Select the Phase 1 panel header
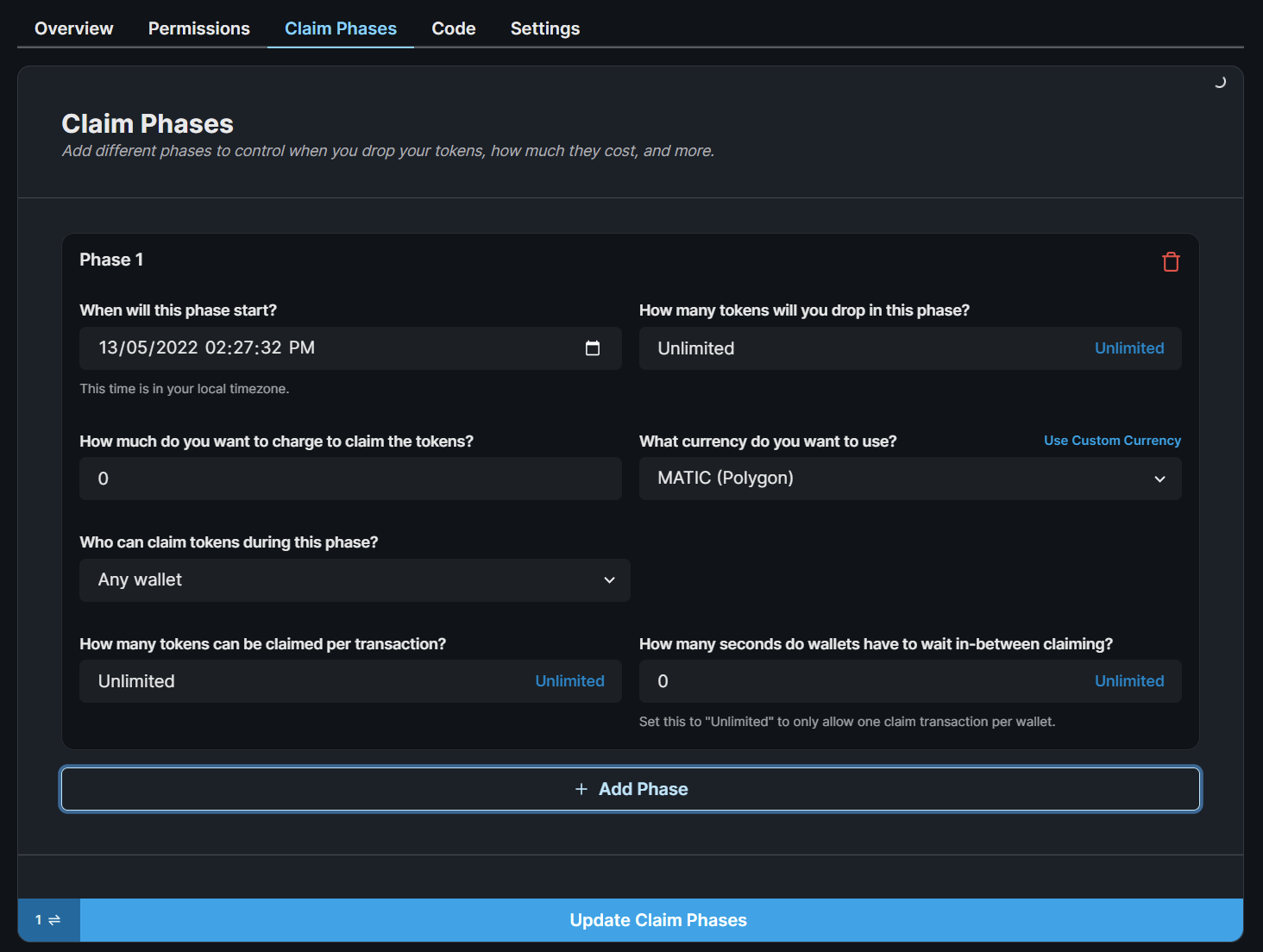Screen dimensions: 1263x952 (110, 260)
